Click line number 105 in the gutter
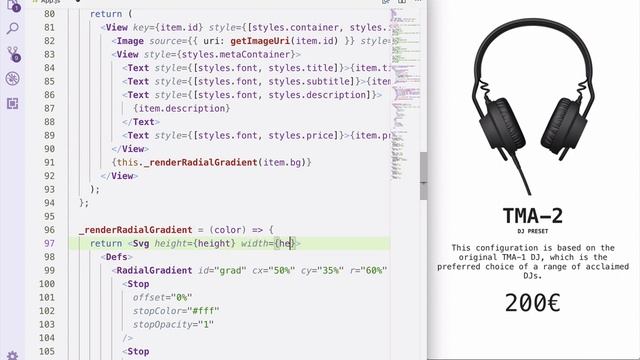This screenshot has width=640, height=360. pos(47,351)
